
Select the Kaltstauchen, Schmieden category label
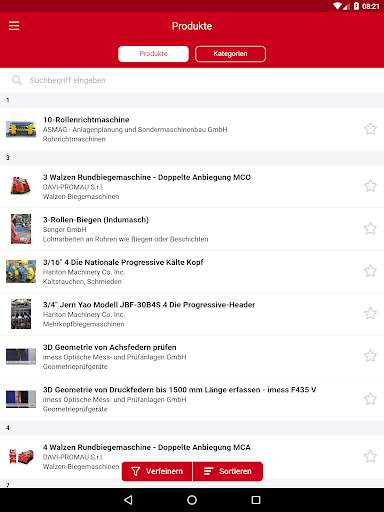(x=82, y=282)
